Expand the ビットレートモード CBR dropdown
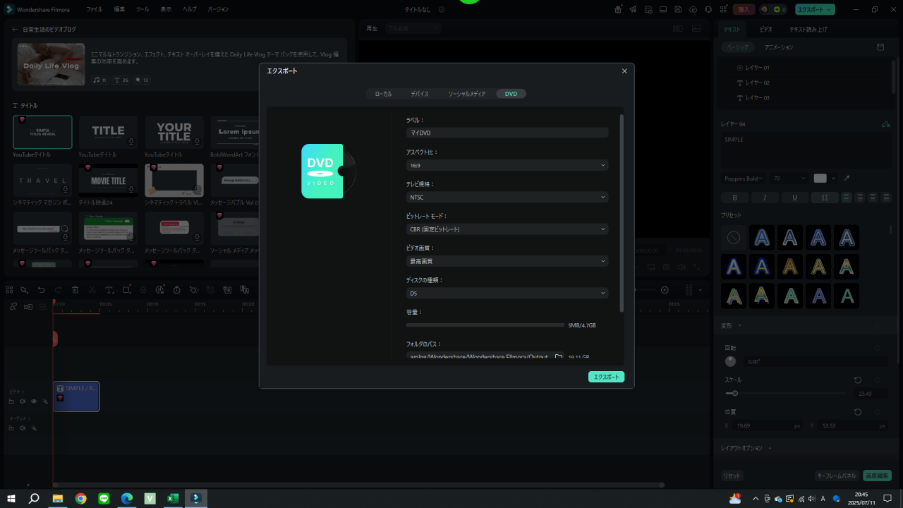The image size is (903, 508). click(507, 229)
